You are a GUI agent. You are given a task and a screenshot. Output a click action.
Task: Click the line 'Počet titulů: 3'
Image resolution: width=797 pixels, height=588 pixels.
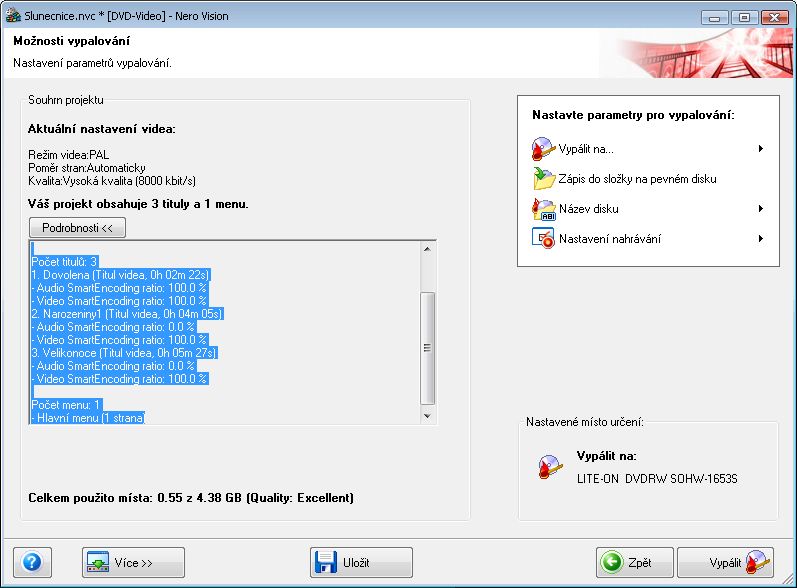pyautogui.click(x=64, y=262)
